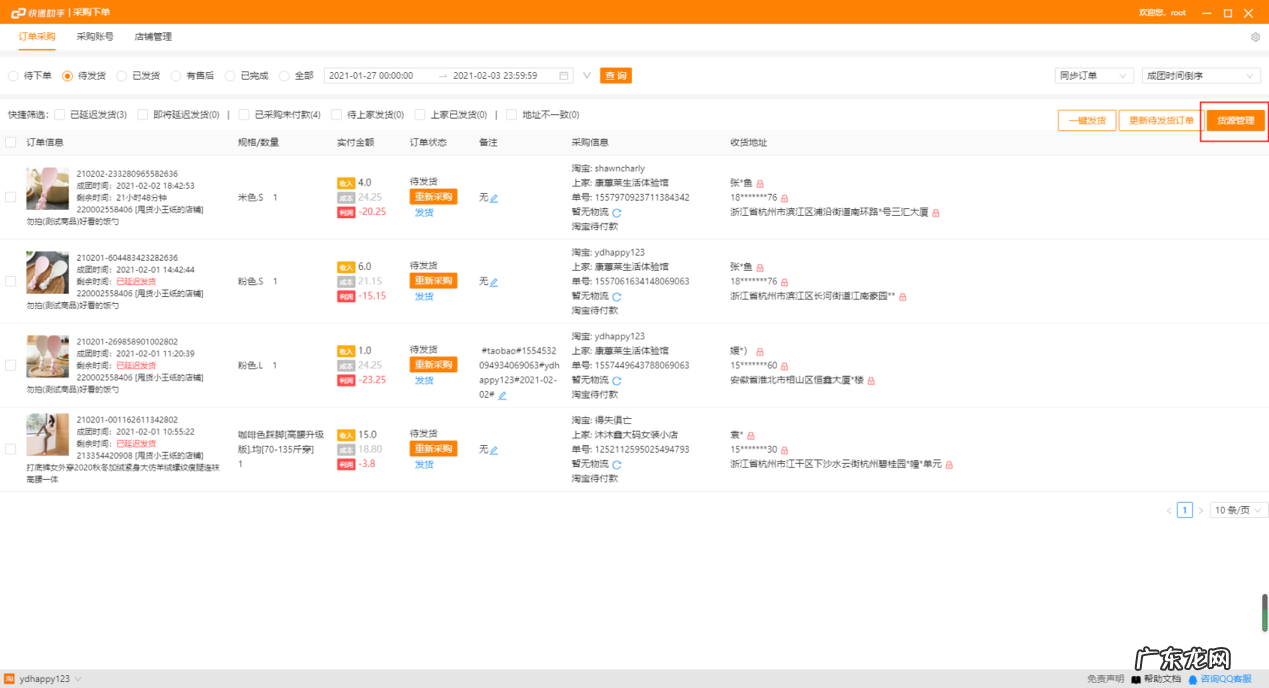Click the lock icon next to 张*鱼's name
This screenshot has height=688, width=1269.
click(760, 183)
